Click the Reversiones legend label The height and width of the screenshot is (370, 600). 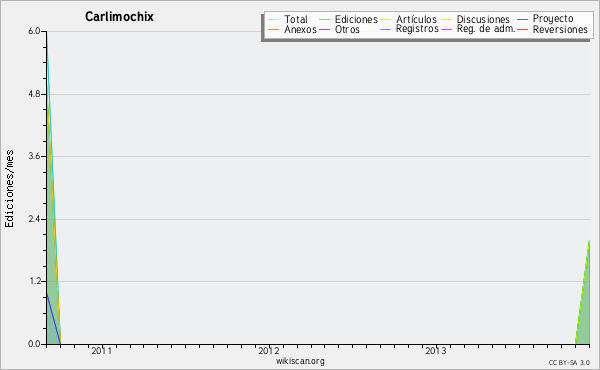tap(560, 29)
